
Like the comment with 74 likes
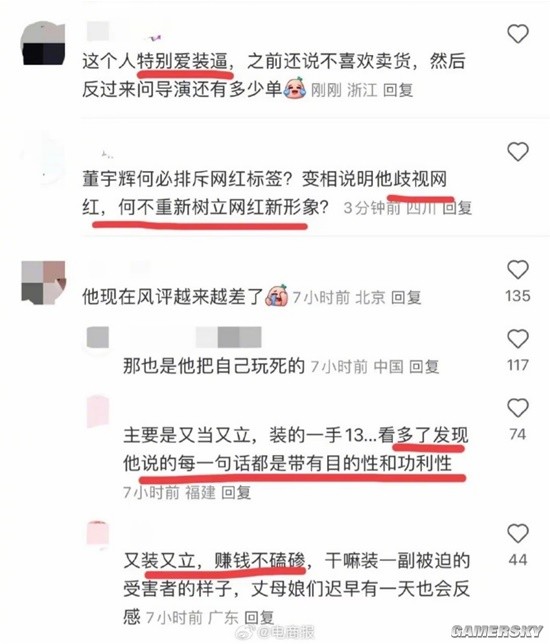518,408
